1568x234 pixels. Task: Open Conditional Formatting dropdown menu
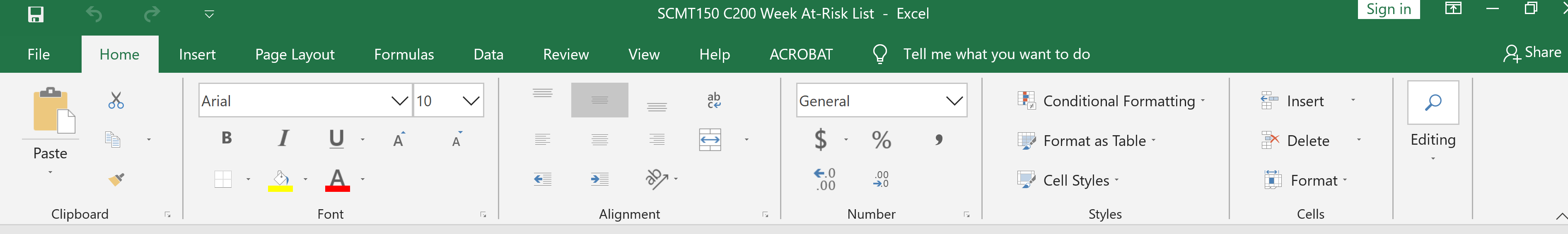pyautogui.click(x=1111, y=101)
